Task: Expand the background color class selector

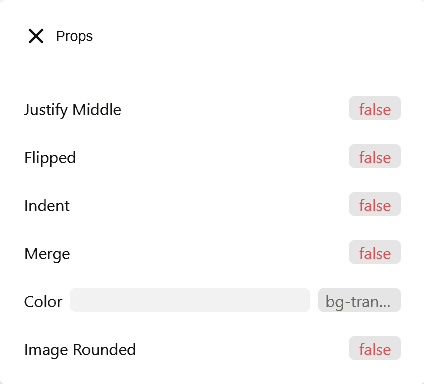Action: click(359, 300)
